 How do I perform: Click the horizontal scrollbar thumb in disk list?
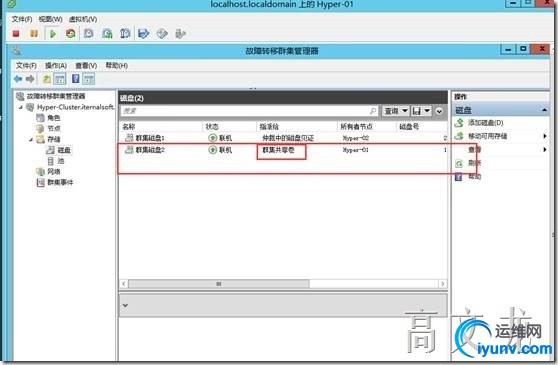(219, 284)
